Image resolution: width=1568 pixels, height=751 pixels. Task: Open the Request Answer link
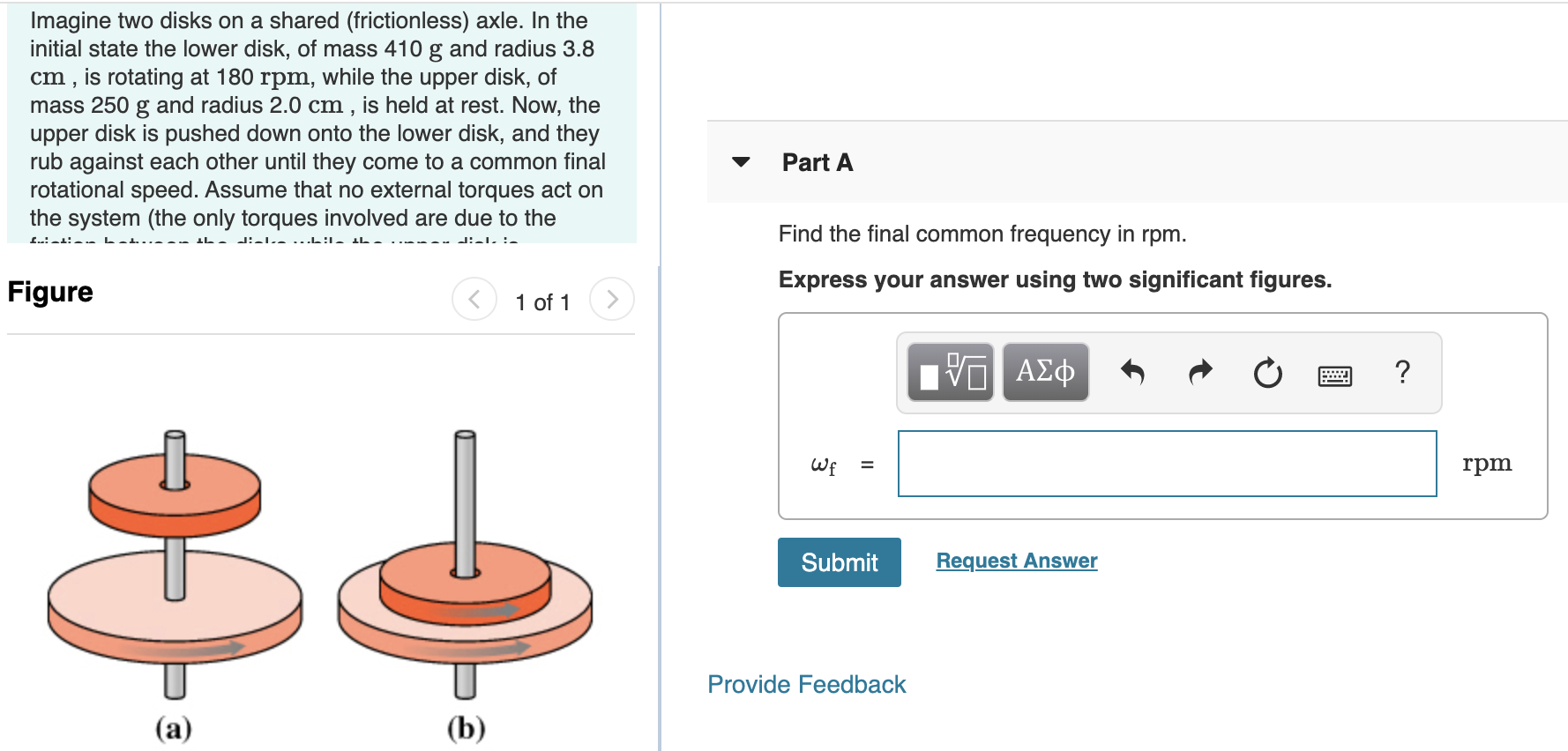tap(1016, 560)
